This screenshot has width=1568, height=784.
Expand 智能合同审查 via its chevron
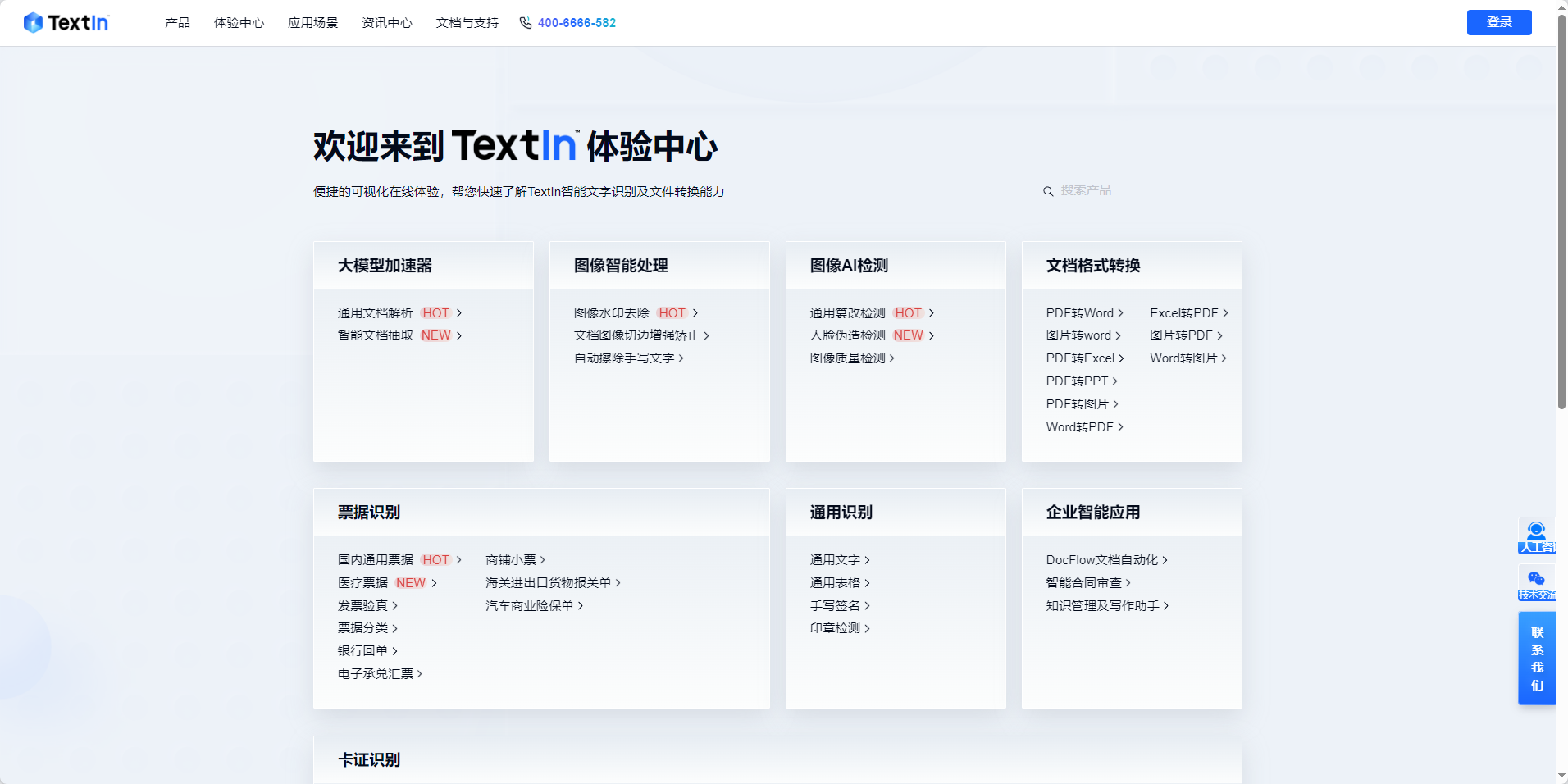pyautogui.click(x=1128, y=582)
